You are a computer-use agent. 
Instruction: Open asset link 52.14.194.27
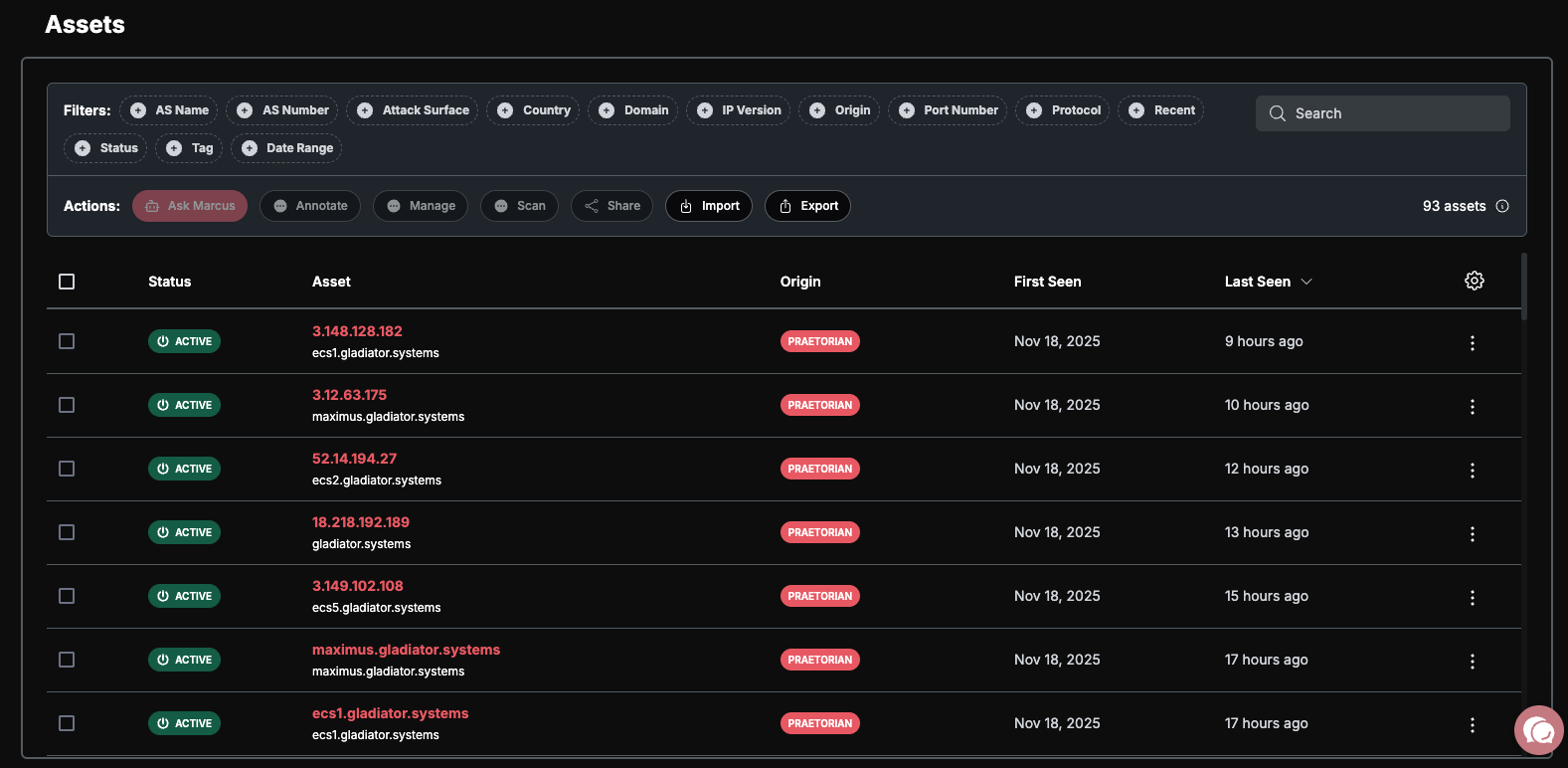coord(354,459)
